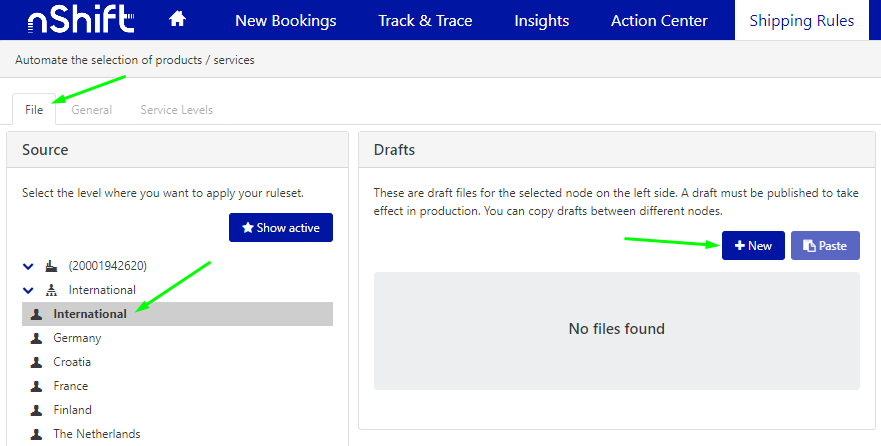The height and width of the screenshot is (446, 881).
Task: Open the Insights section
Action: (541, 20)
